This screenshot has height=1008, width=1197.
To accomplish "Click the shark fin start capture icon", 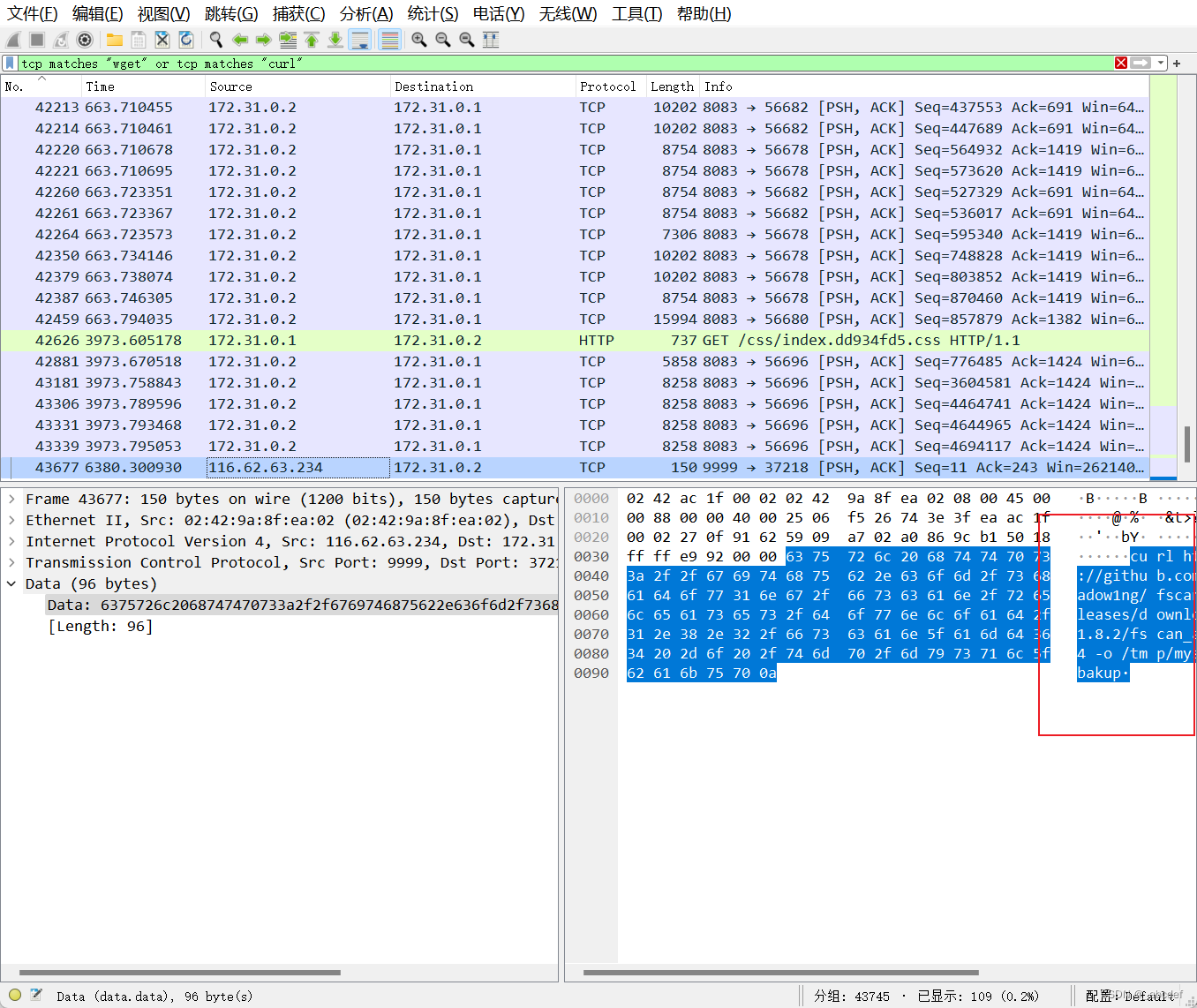I will coord(13,40).
